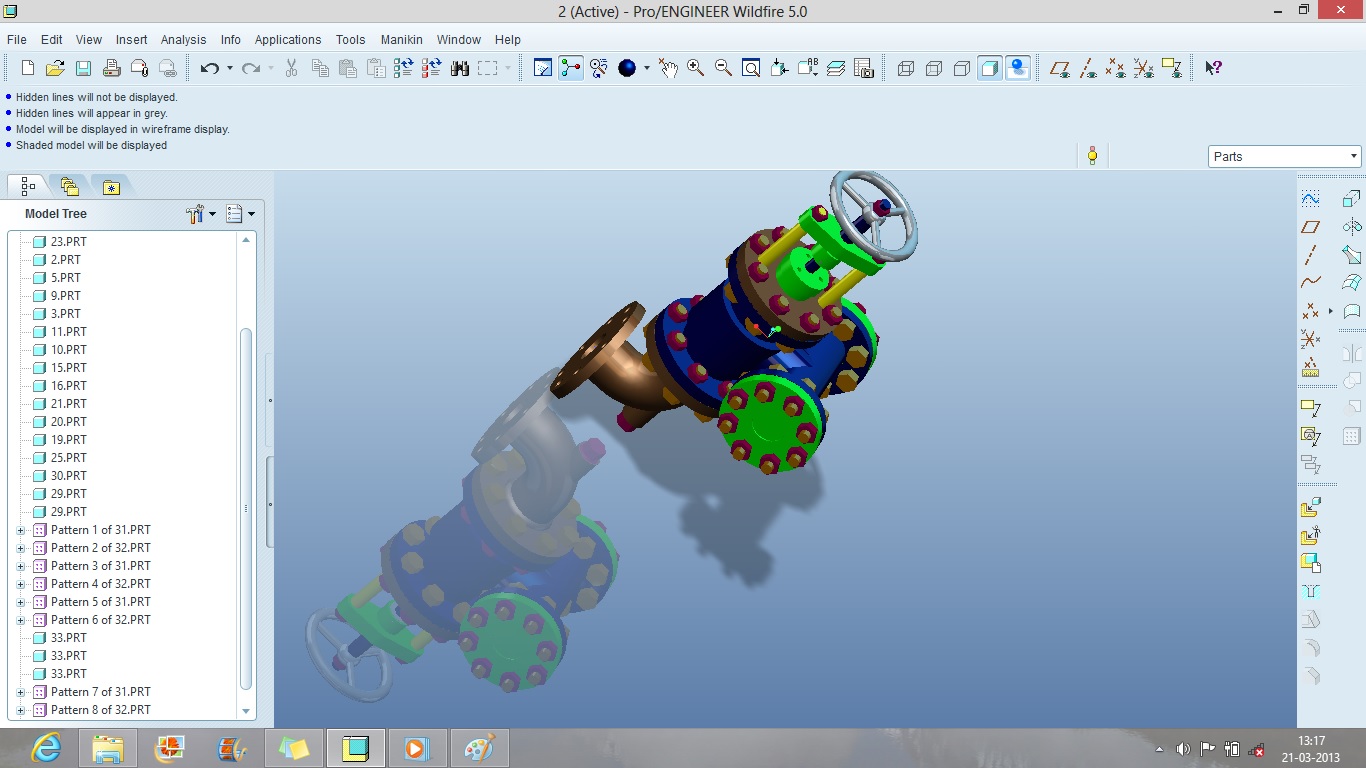Regenerate the model icon
This screenshot has height=768, width=1366.
point(404,68)
